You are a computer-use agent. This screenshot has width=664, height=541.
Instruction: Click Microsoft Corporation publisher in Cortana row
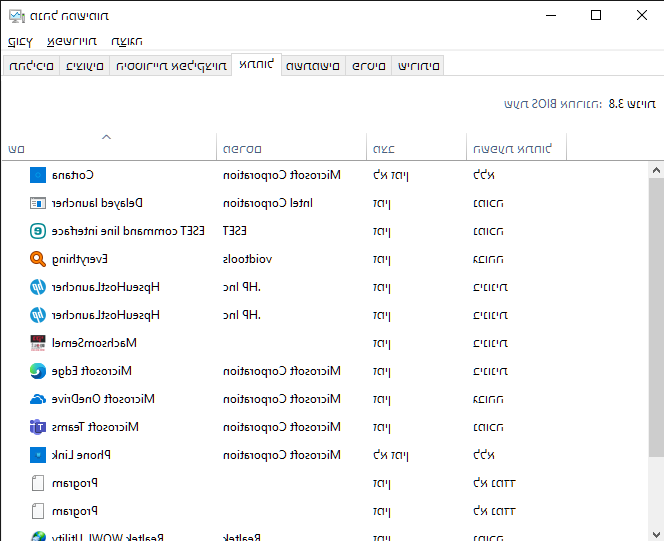coord(282,175)
